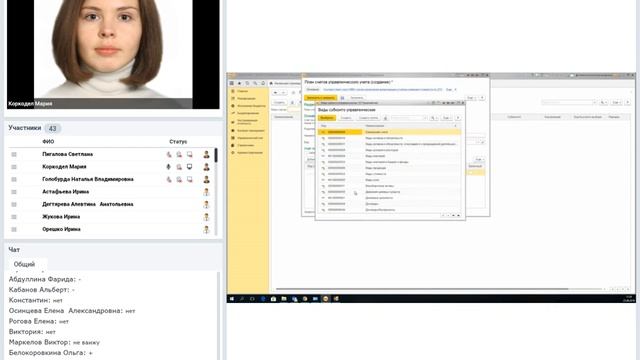The width and height of the screenshot is (640, 360).
Task: Open the Еще menu in selection dialog toolbar
Action: pos(447,118)
